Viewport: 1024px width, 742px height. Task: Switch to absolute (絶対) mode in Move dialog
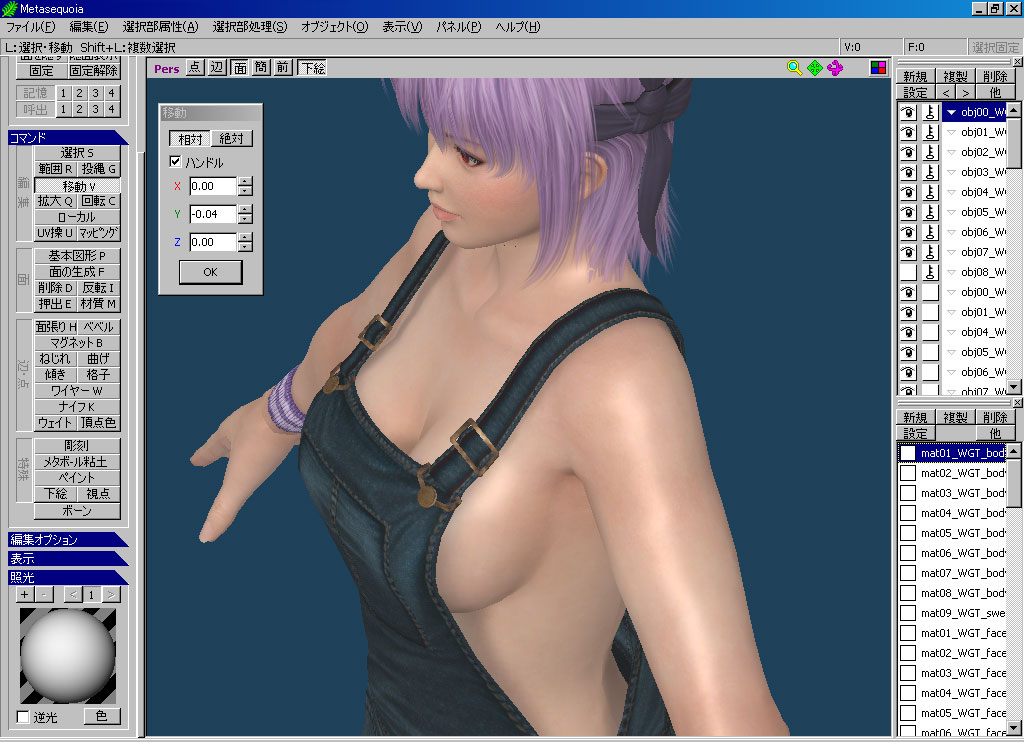click(x=231, y=138)
